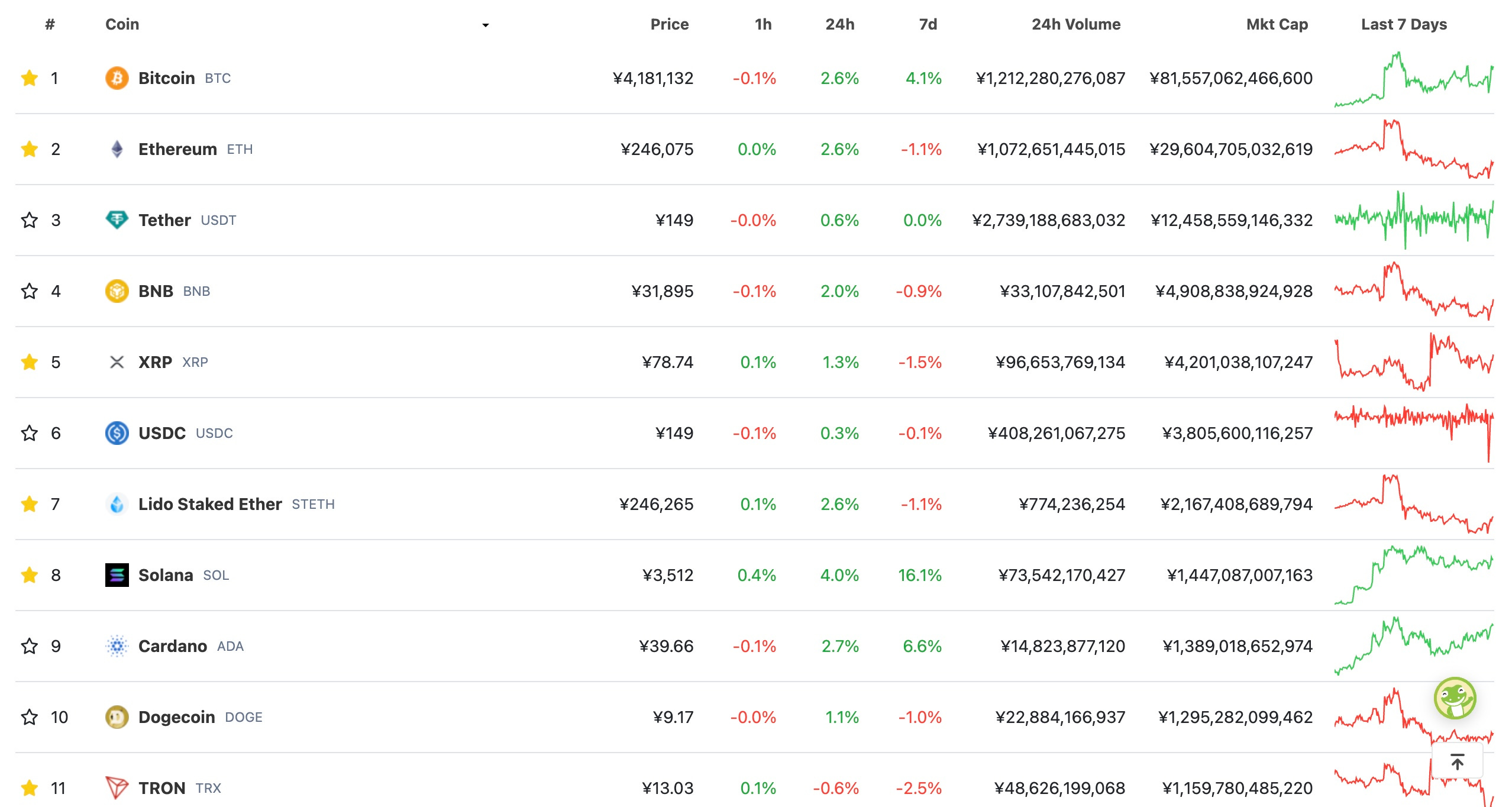Unfavorite Lido Staked Ether star
The height and width of the screenshot is (807, 1512).
[29, 504]
